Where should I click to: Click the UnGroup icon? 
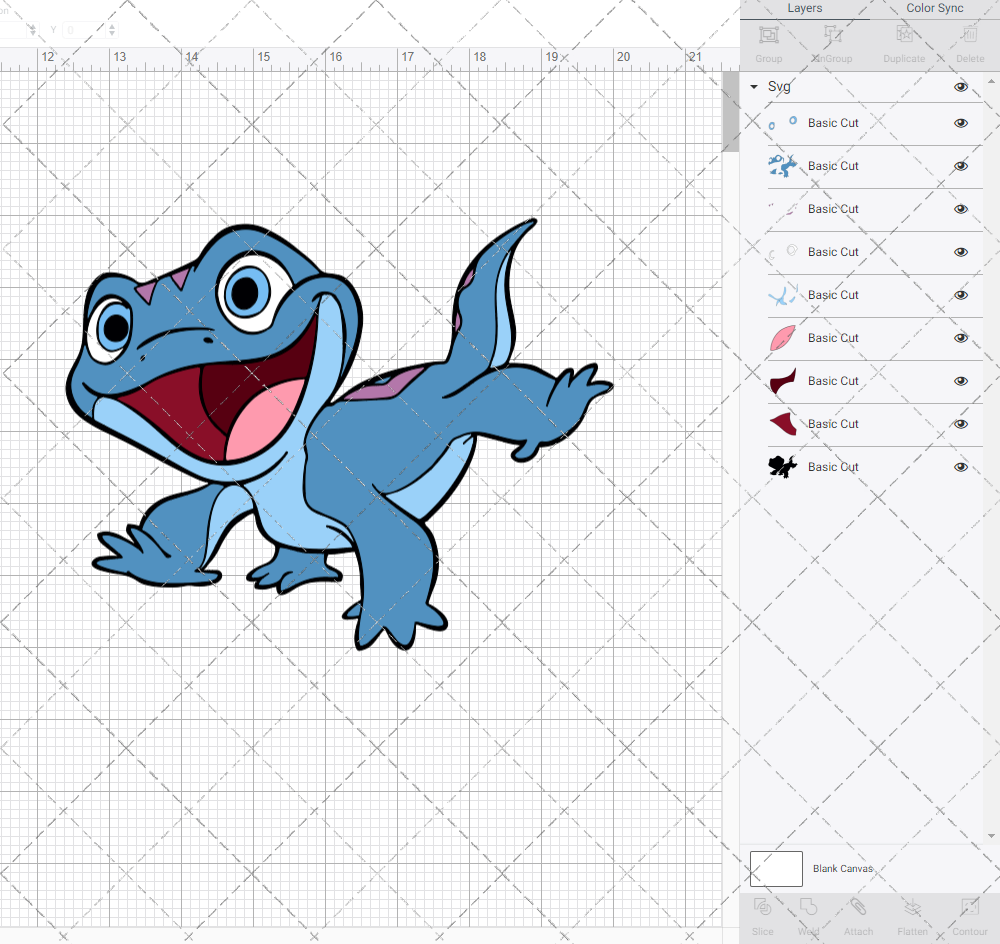[832, 34]
